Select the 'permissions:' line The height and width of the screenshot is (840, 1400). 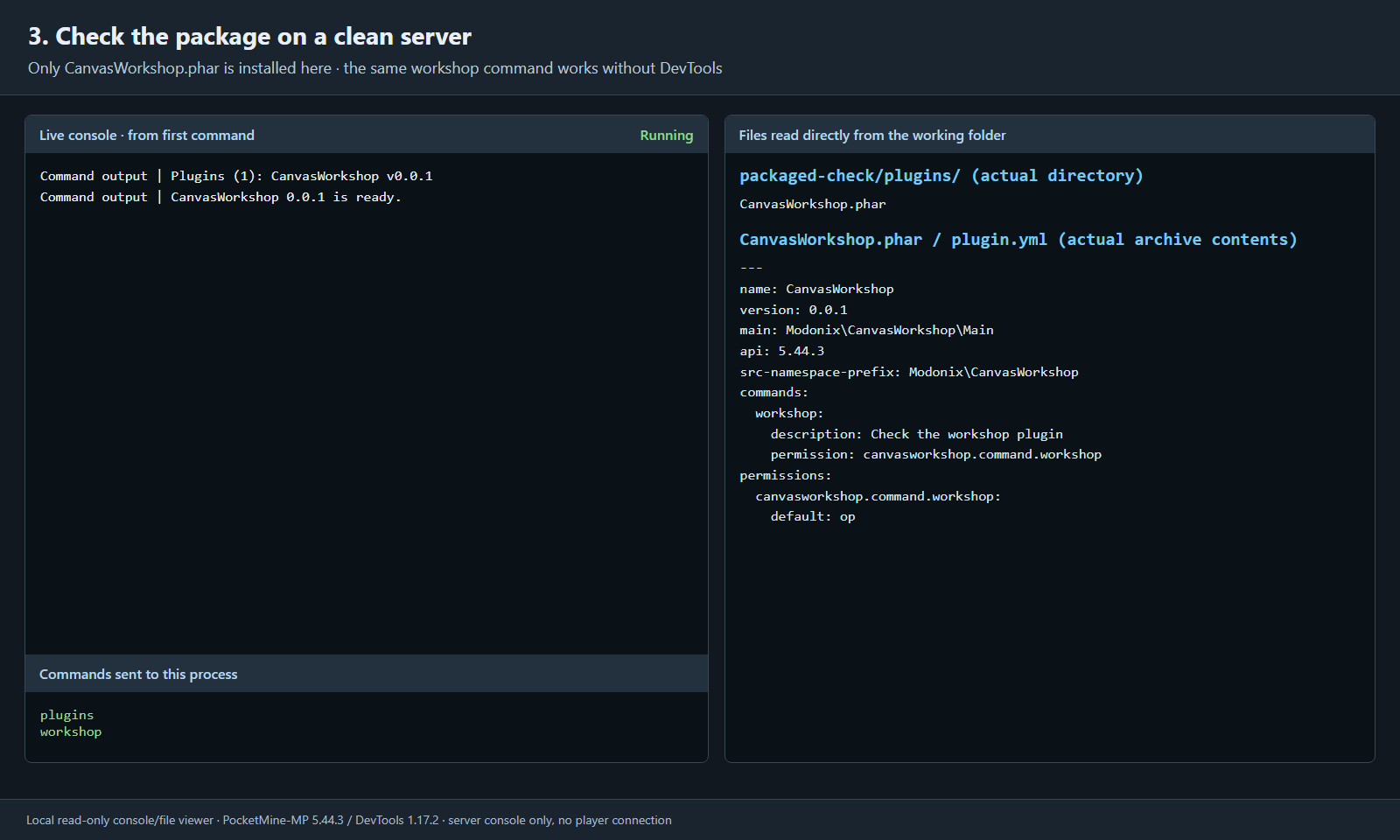(786, 475)
